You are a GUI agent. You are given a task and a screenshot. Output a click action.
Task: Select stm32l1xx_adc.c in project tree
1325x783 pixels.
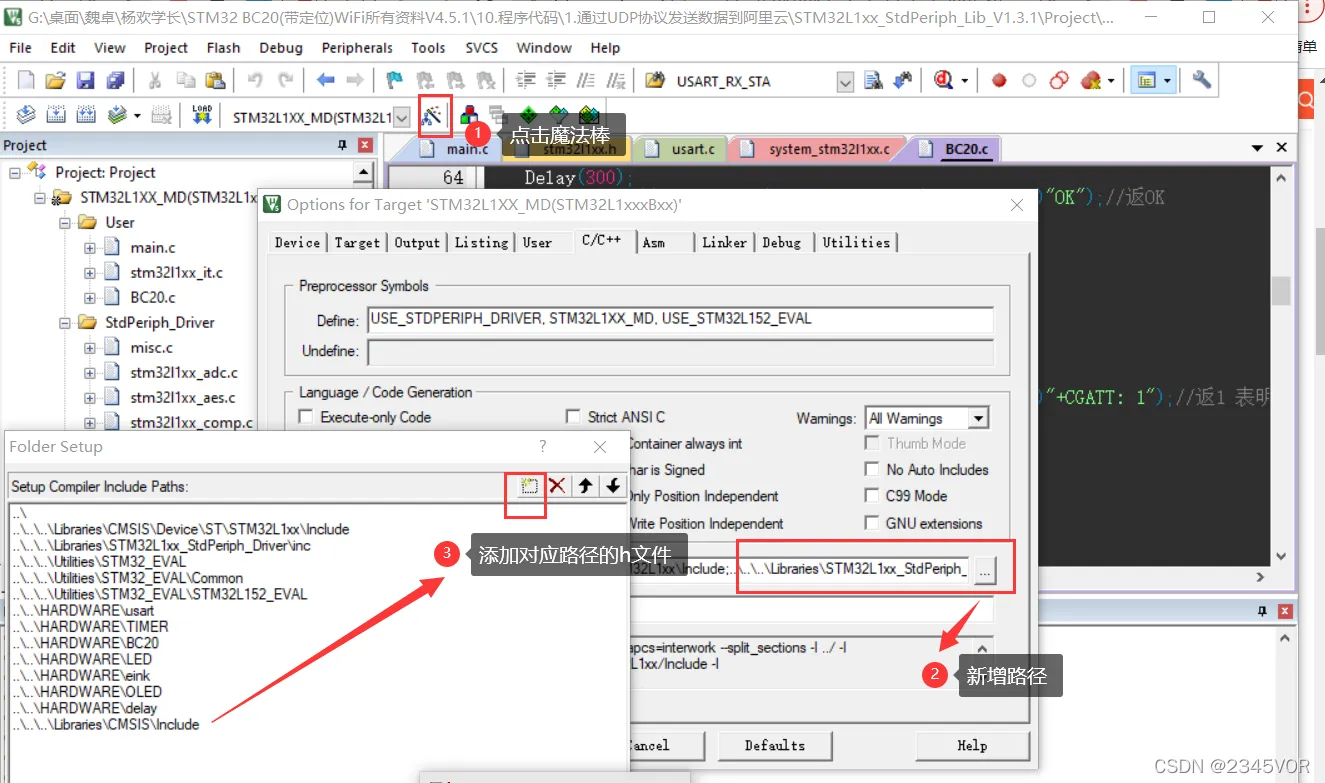184,372
